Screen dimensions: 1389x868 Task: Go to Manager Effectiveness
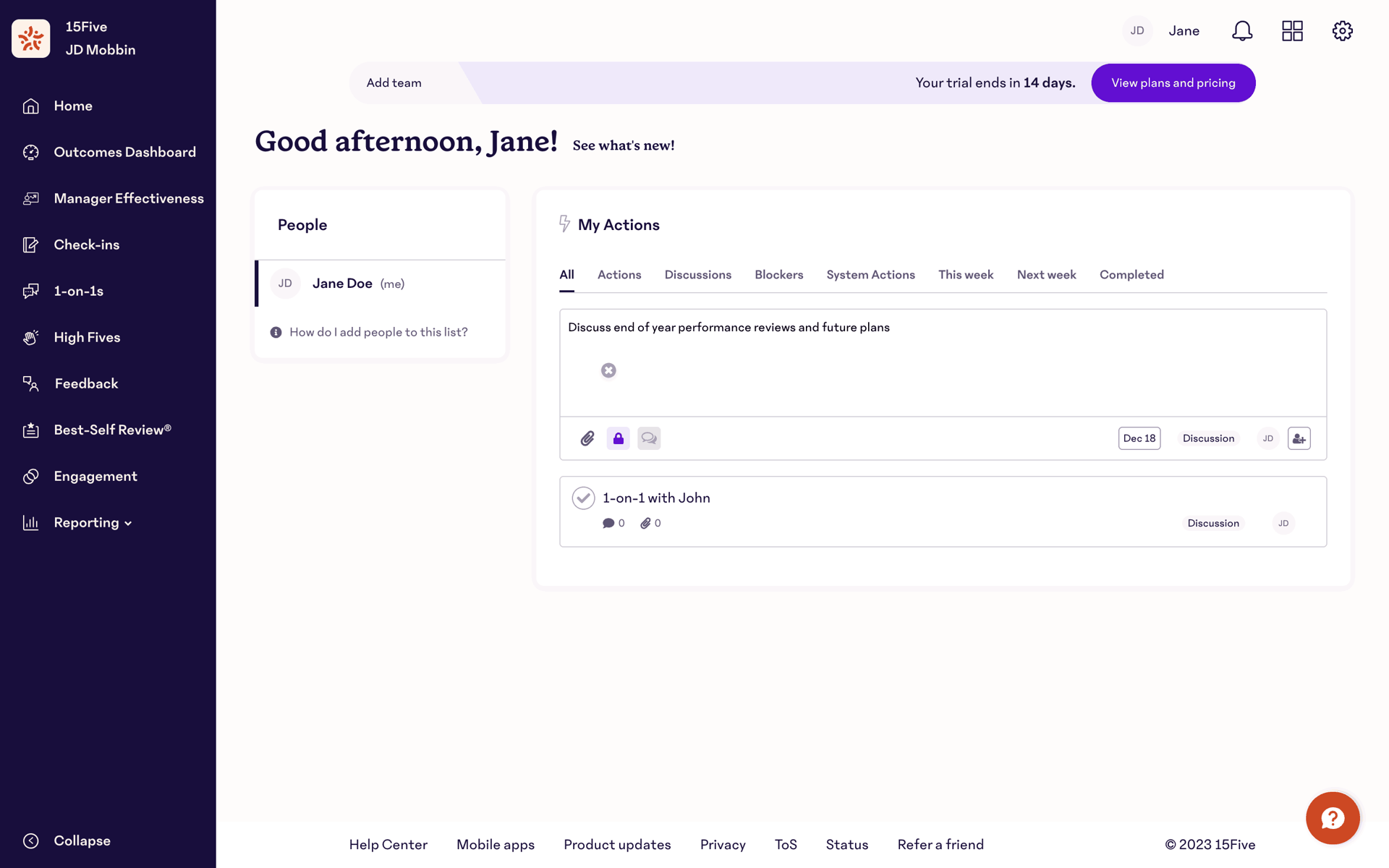pyautogui.click(x=112, y=198)
